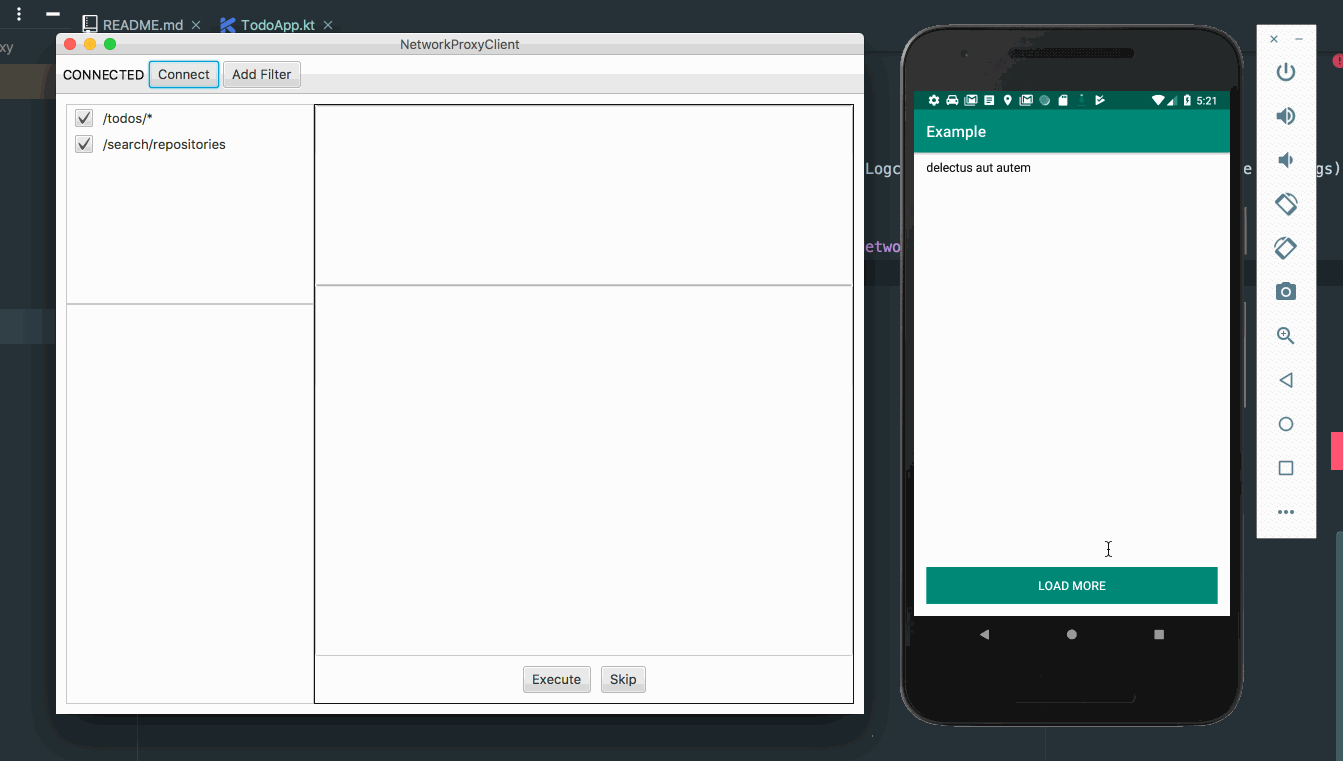Close the TodoApp.kt tab
The image size is (1343, 761).
328,25
